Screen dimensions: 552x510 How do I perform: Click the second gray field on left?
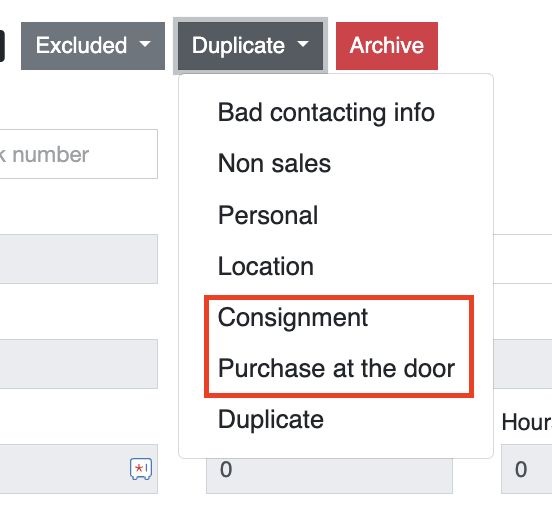click(x=78, y=364)
